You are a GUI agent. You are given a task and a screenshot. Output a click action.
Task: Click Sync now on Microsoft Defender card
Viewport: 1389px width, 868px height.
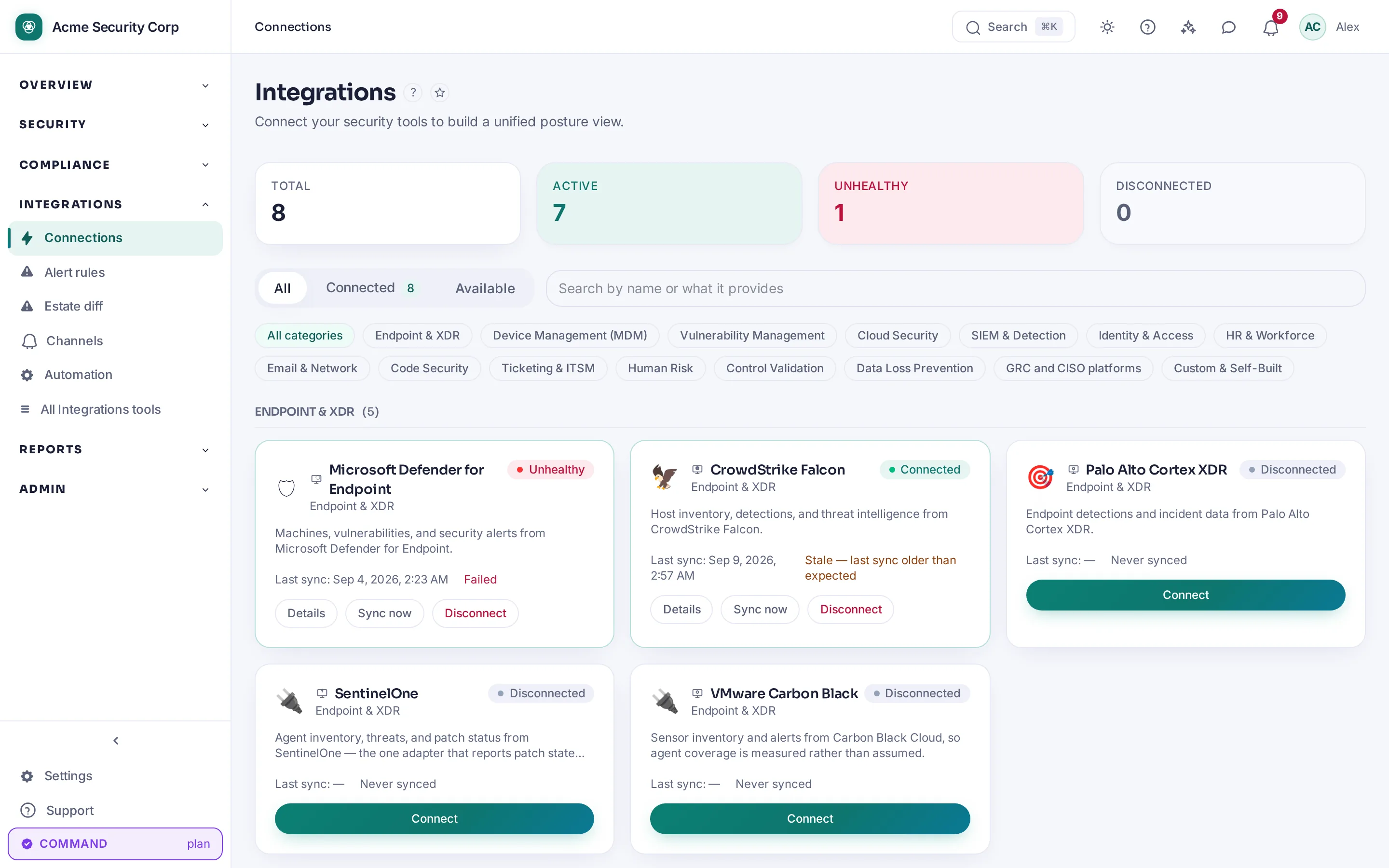click(384, 613)
